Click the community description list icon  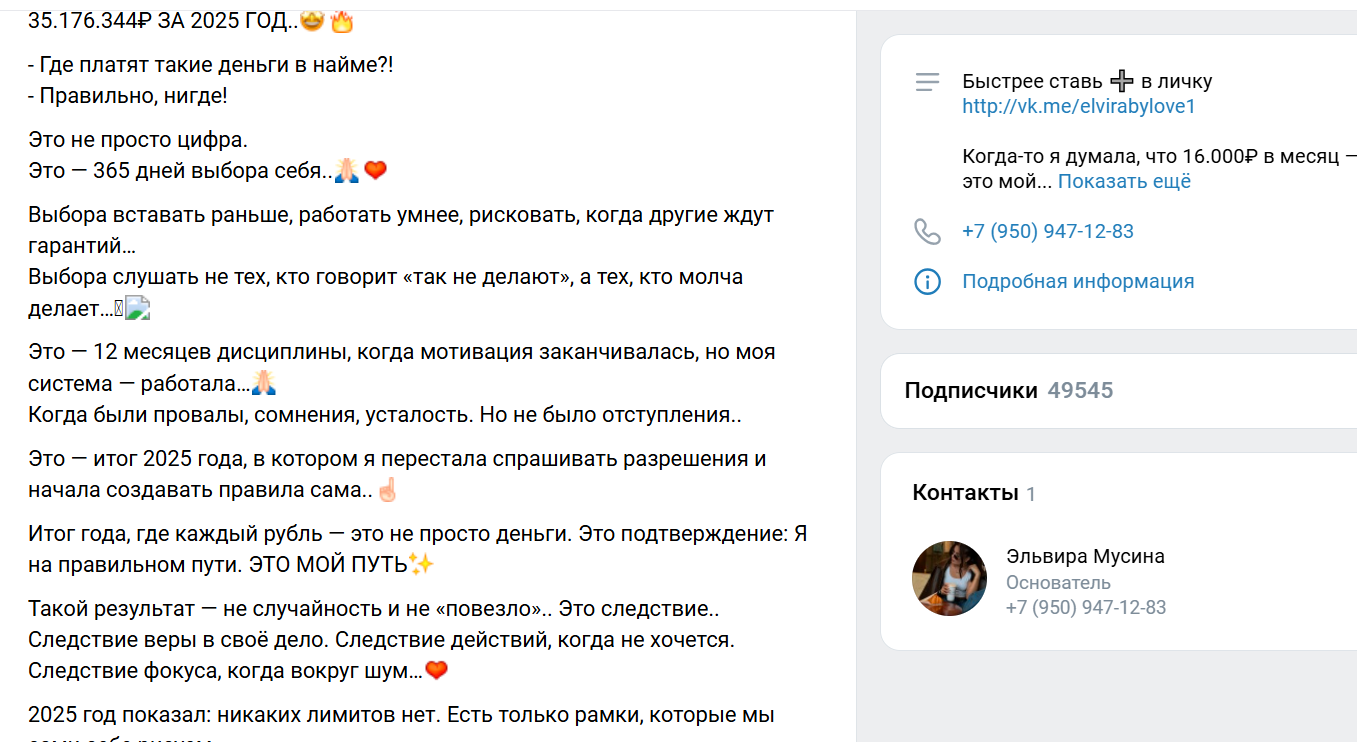click(929, 82)
